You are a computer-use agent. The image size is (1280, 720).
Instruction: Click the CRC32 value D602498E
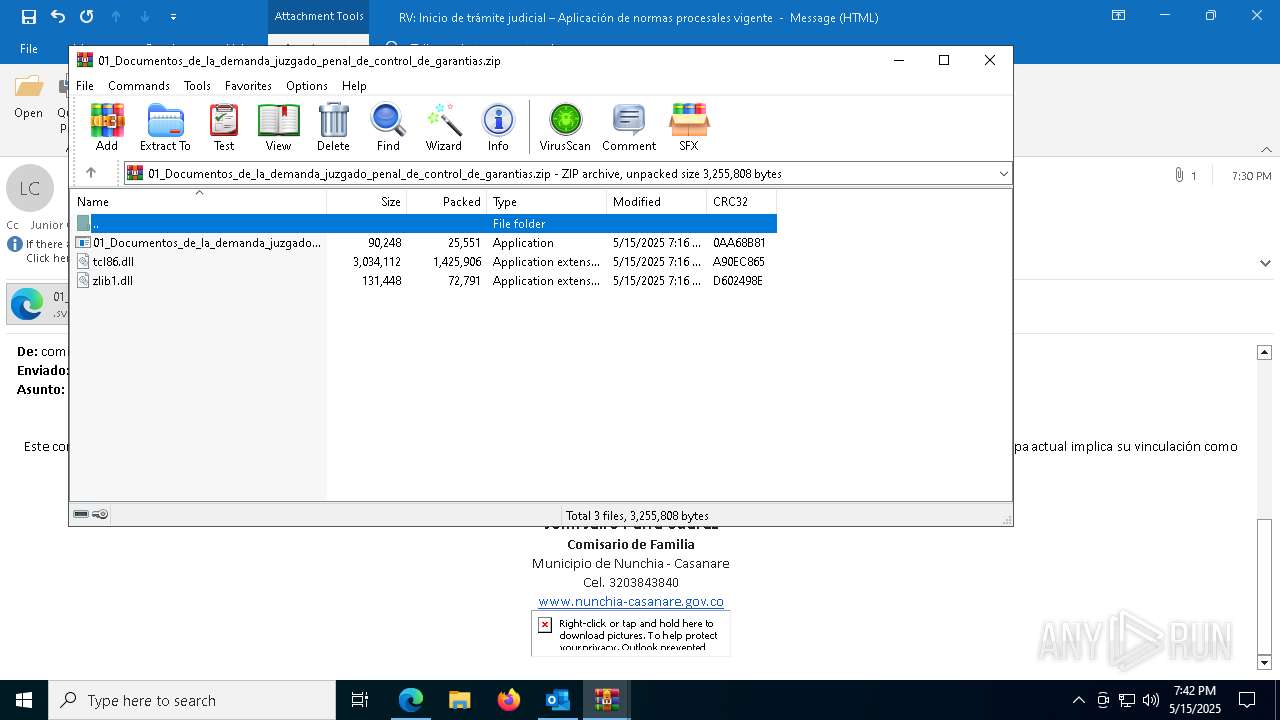coord(738,281)
